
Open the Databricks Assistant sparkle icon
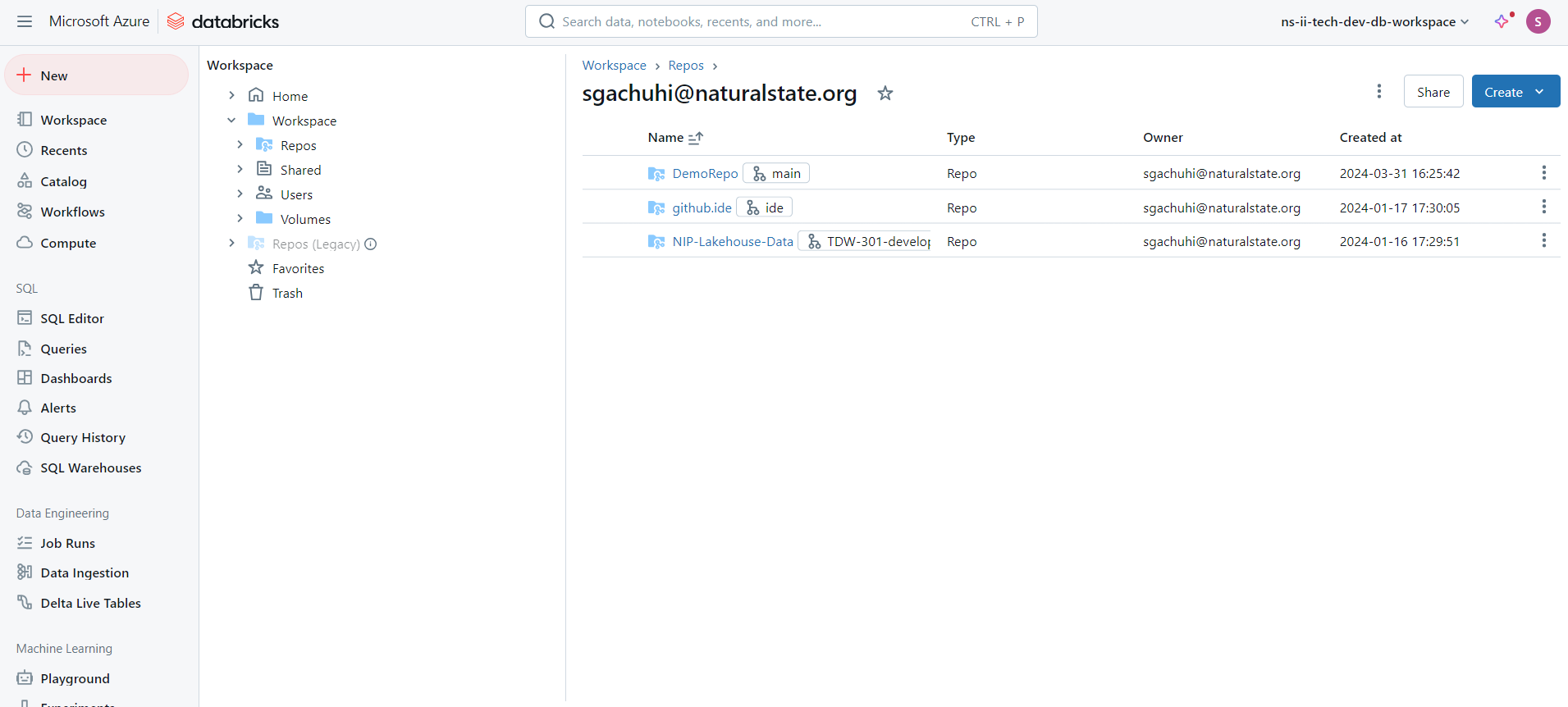point(1502,21)
